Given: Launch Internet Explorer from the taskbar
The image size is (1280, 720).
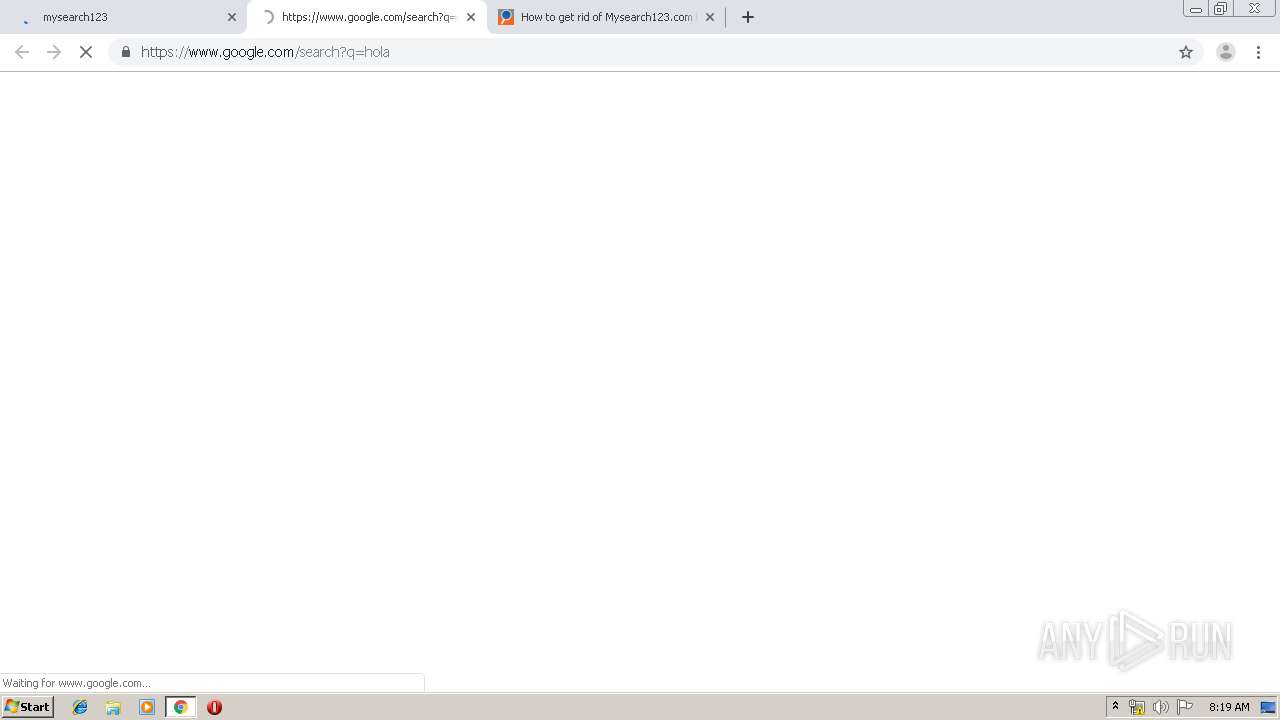Looking at the screenshot, I should click(80, 707).
